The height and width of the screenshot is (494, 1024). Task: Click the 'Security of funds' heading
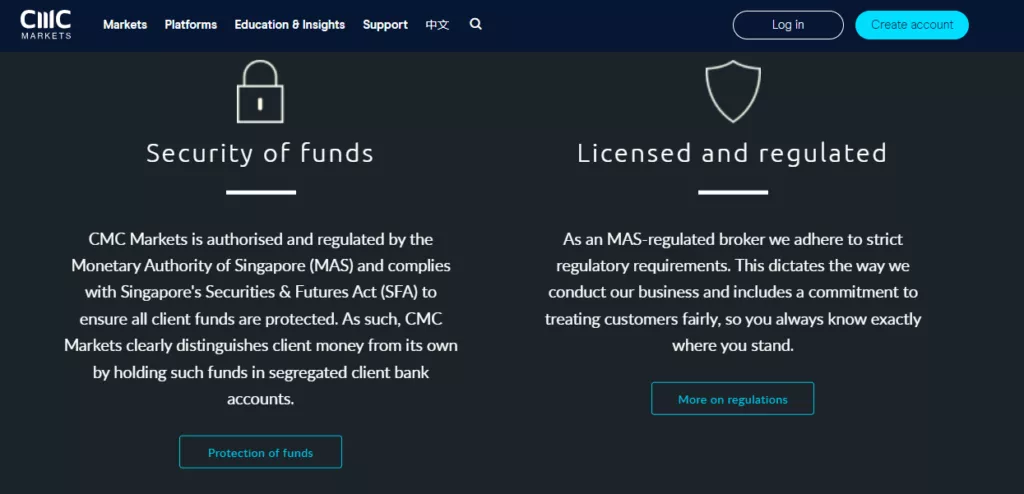tap(260, 153)
